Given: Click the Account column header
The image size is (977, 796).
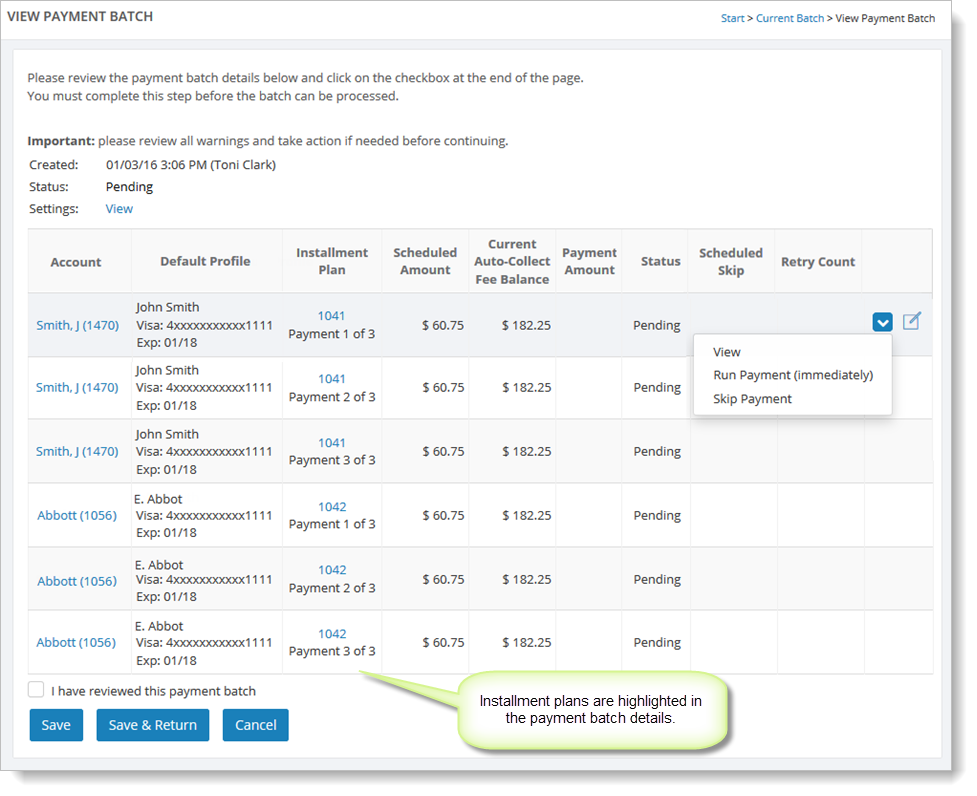Looking at the screenshot, I should click(x=76, y=262).
